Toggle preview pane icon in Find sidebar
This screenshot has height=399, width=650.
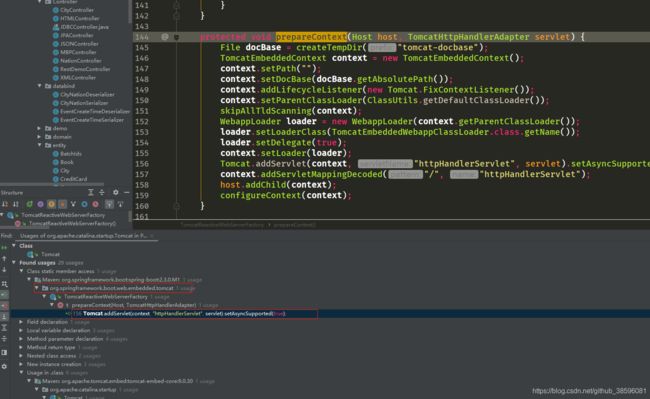[4, 353]
